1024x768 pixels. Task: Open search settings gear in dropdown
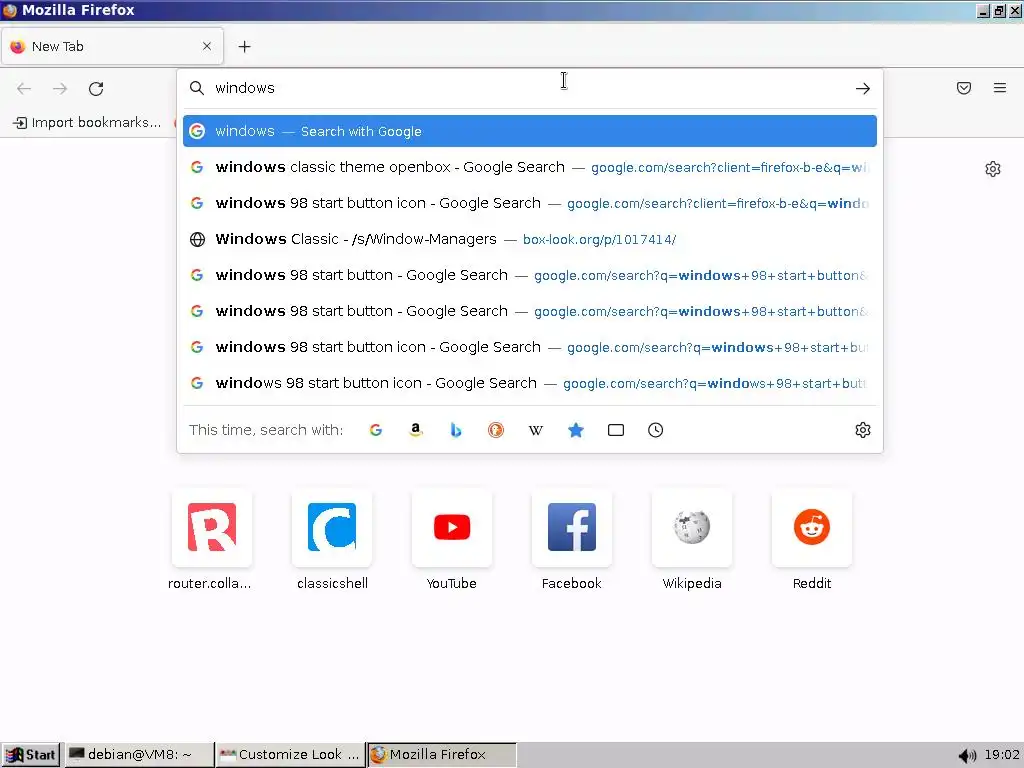pyautogui.click(x=863, y=430)
